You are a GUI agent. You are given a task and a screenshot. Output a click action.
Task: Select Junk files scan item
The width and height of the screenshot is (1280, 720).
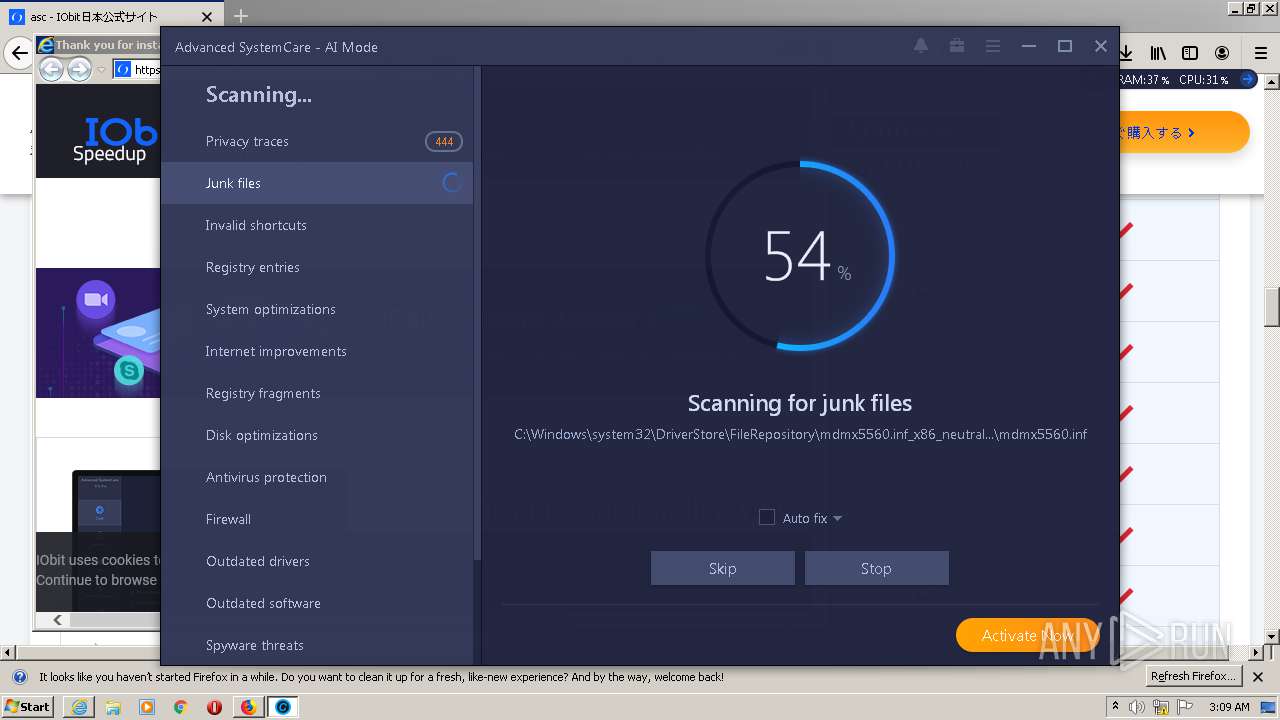point(316,183)
